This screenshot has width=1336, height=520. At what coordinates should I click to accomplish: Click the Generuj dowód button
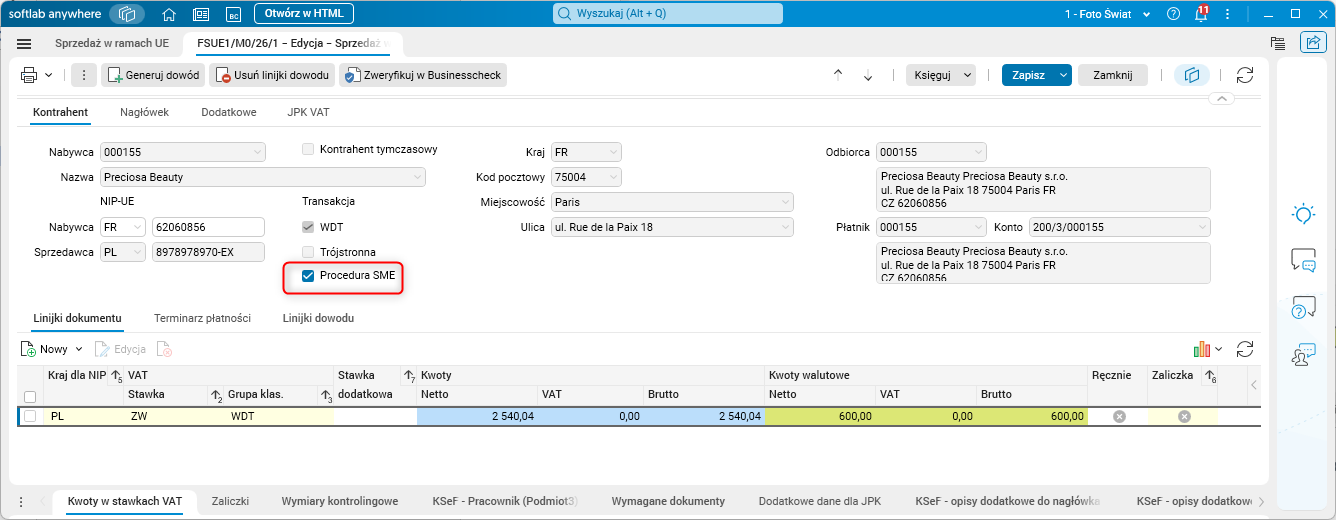[x=153, y=75]
